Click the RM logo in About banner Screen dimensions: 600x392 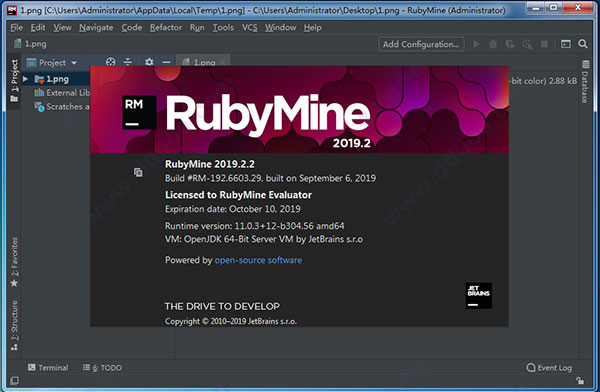click(x=139, y=112)
